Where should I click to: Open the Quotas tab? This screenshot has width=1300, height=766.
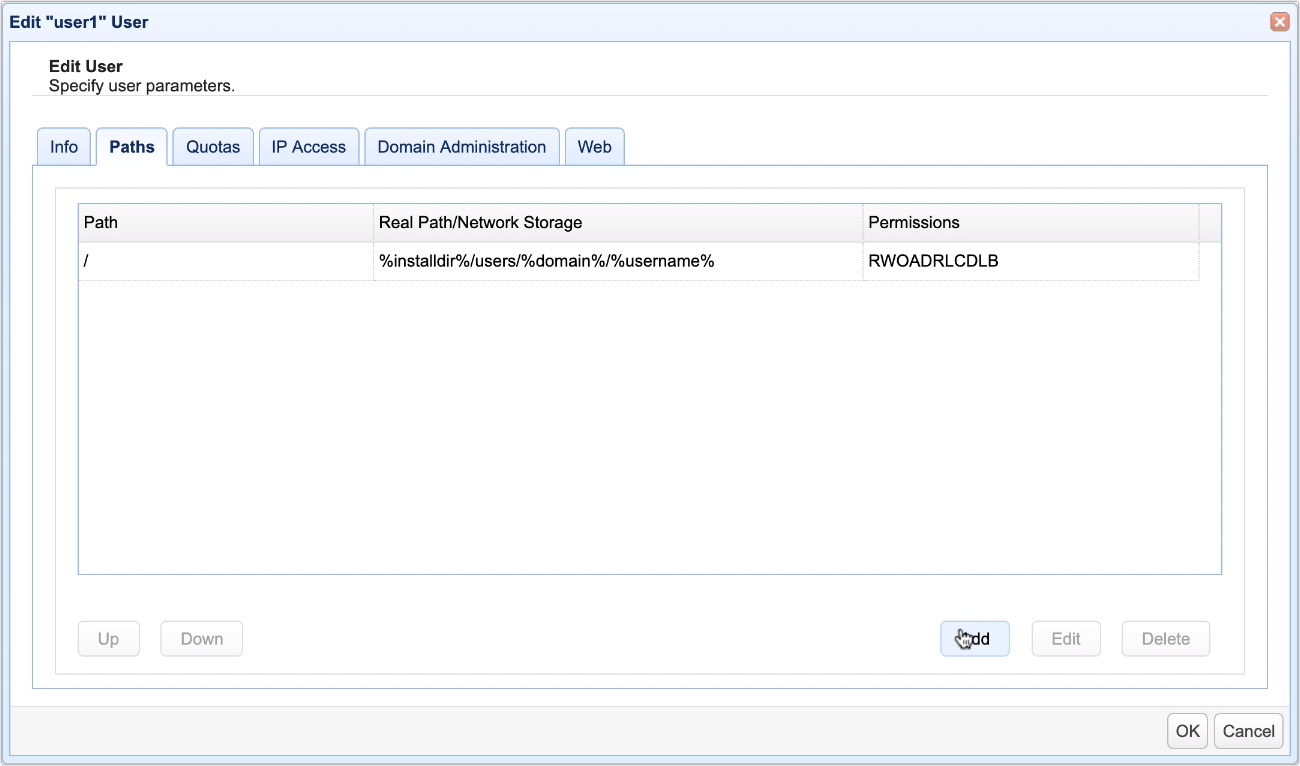coord(212,146)
